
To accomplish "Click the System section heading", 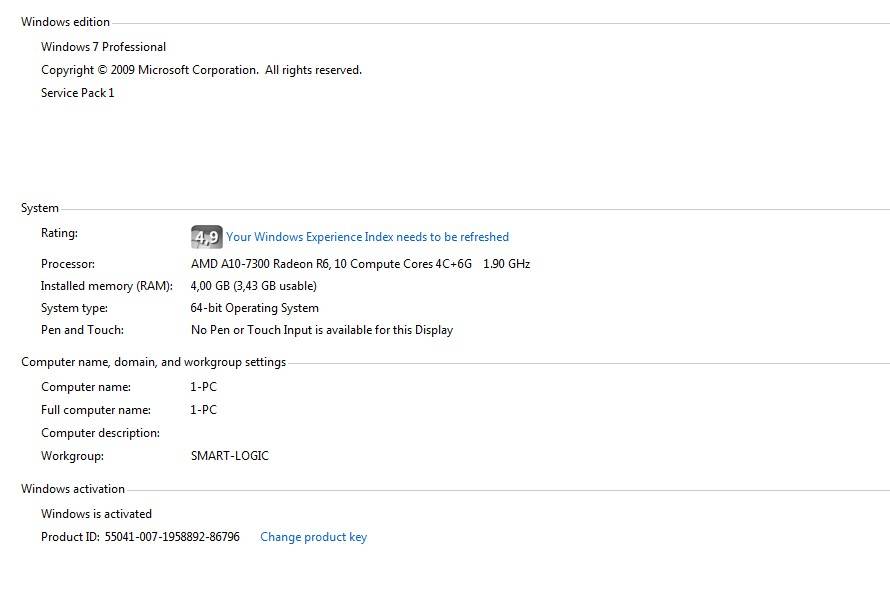I will 40,208.
